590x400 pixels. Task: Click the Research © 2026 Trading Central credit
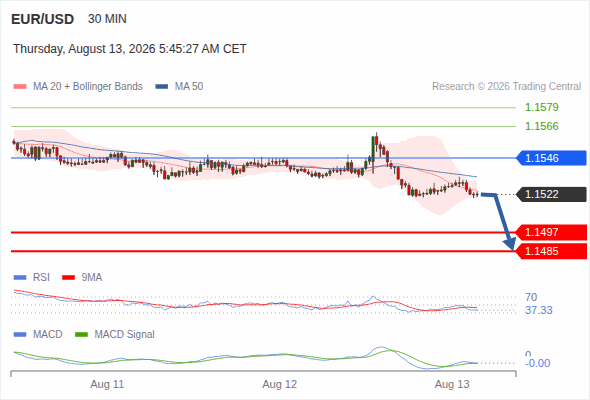pyautogui.click(x=506, y=87)
